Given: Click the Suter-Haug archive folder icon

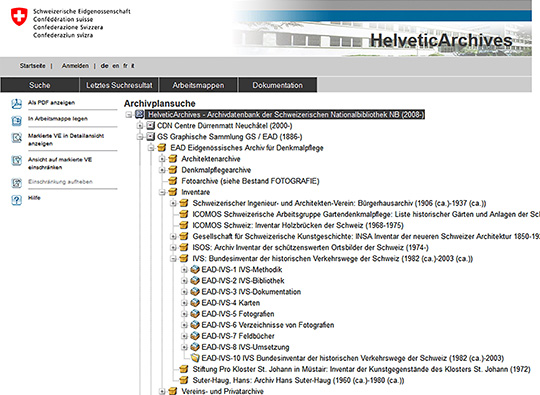Looking at the screenshot, I should [184, 380].
